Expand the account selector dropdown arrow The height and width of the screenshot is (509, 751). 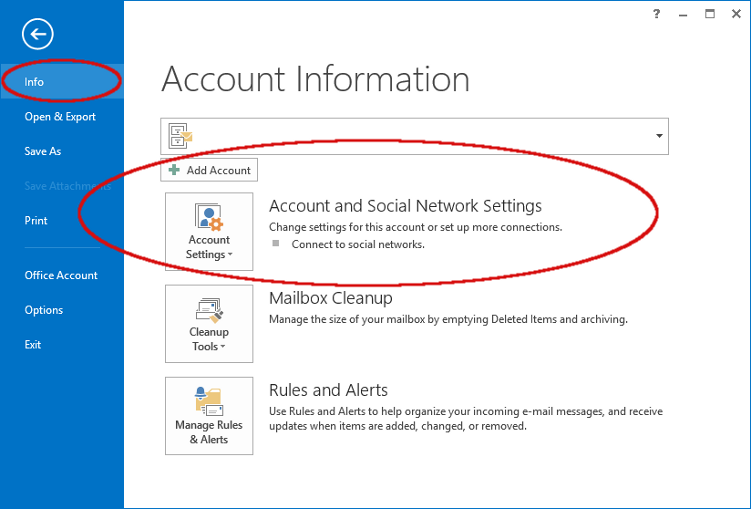click(659, 136)
